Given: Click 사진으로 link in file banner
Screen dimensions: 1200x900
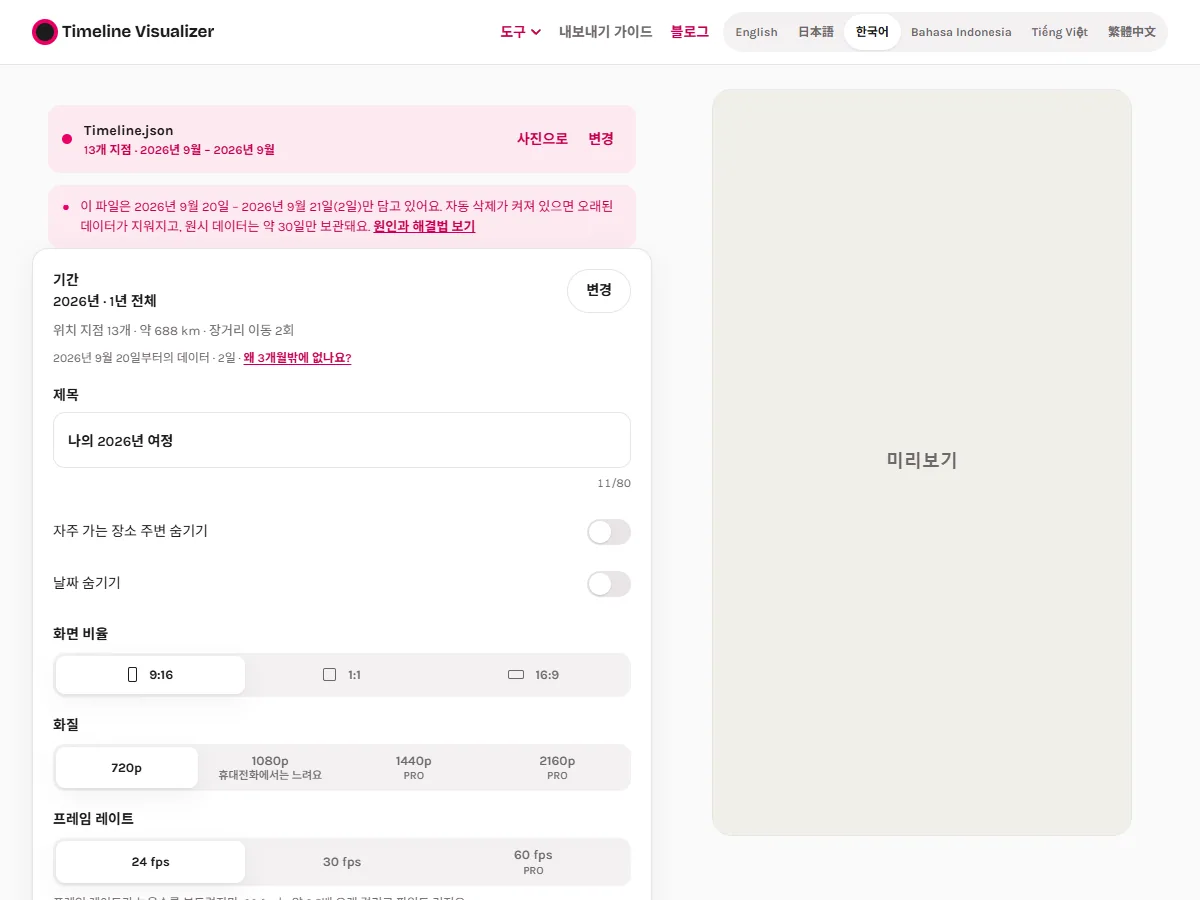Looking at the screenshot, I should click(542, 139).
